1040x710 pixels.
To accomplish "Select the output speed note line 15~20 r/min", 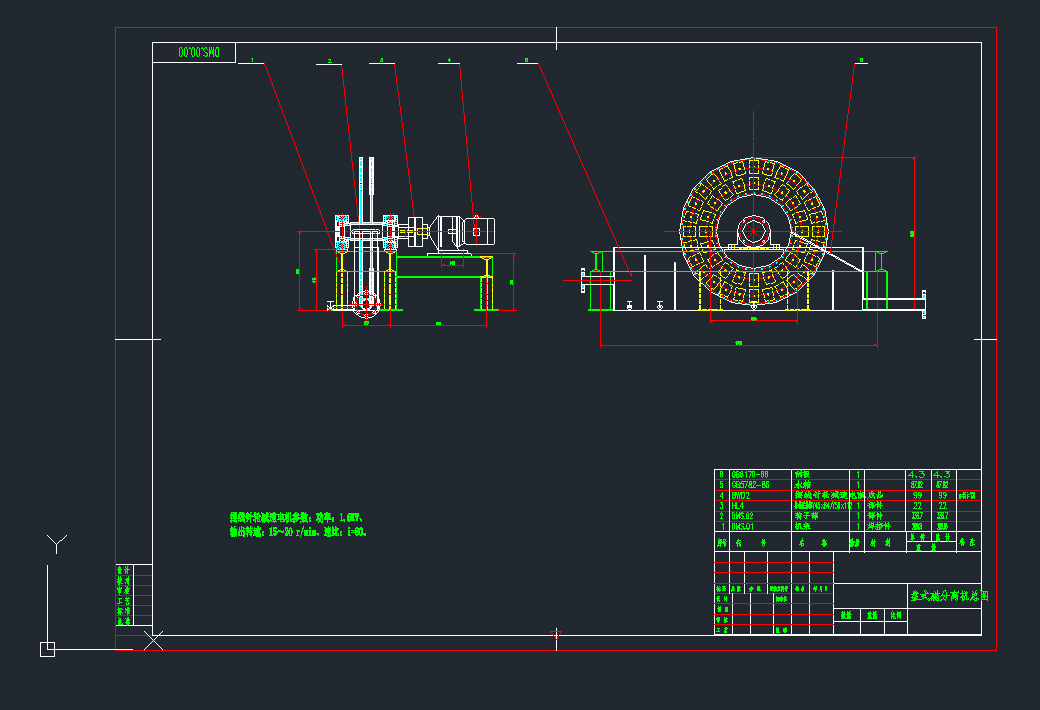I will coord(298,532).
